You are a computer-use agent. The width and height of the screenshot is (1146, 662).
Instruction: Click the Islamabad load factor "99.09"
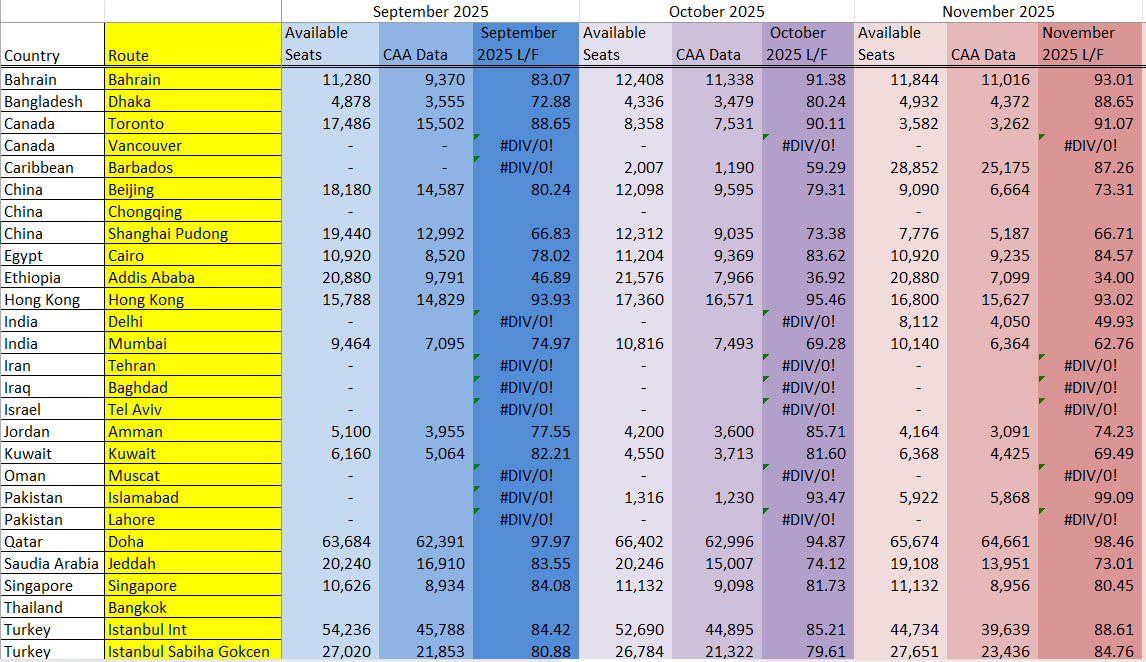point(1114,497)
